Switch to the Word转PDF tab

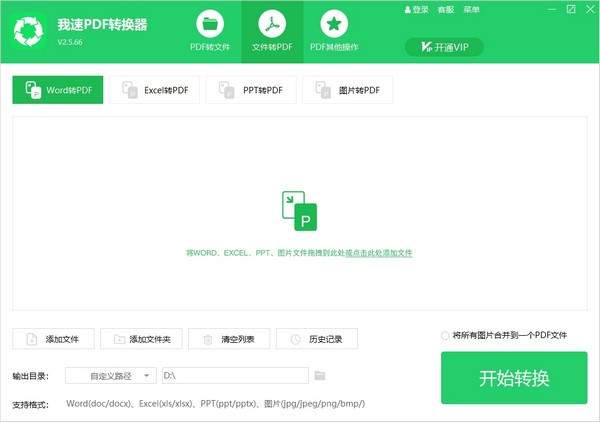tap(58, 90)
